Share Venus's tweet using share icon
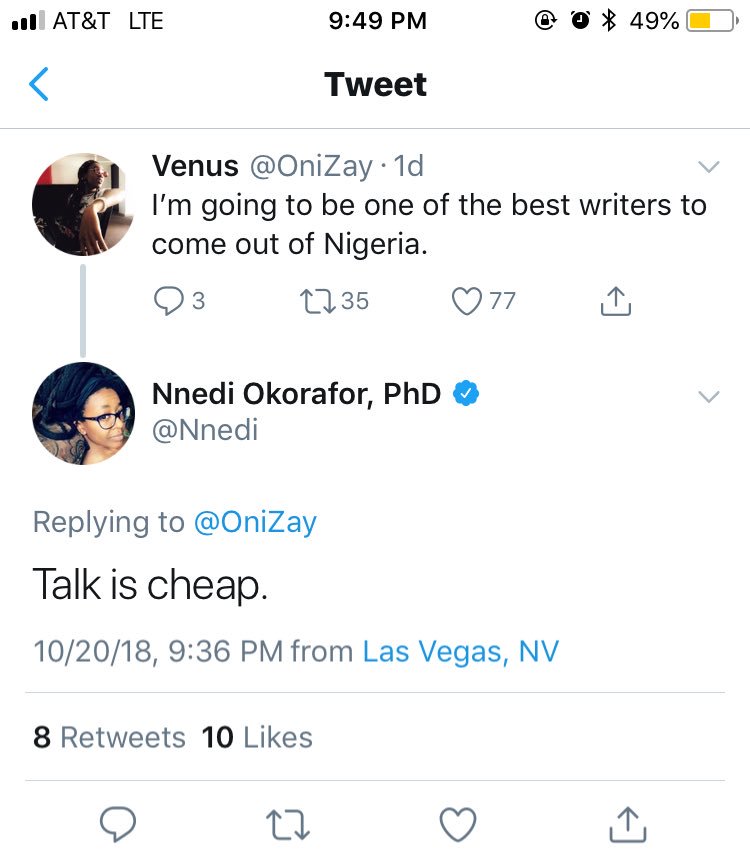This screenshot has height=864, width=750. click(616, 301)
